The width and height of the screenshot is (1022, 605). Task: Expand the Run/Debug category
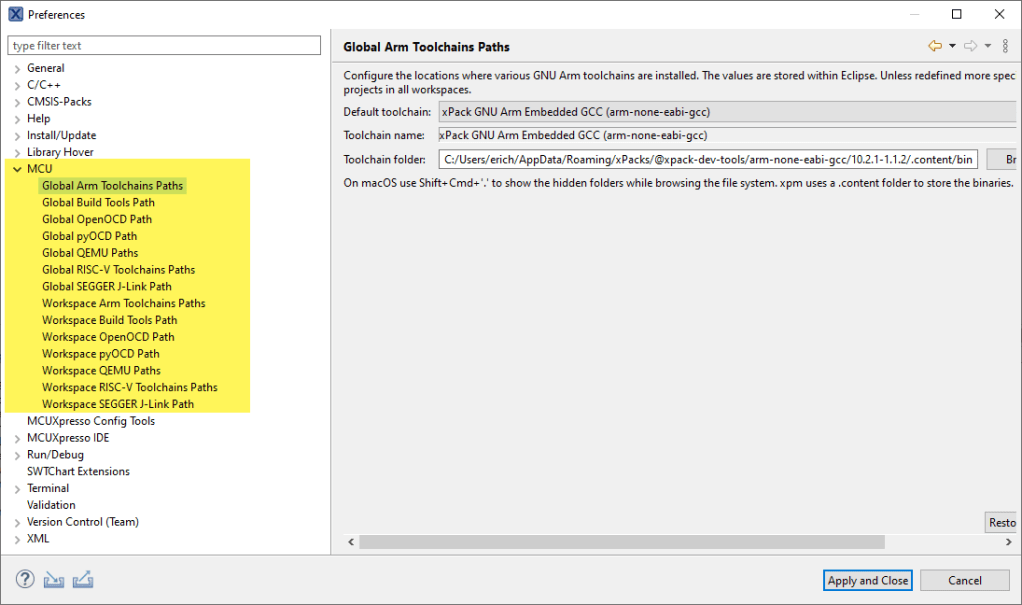pos(17,455)
